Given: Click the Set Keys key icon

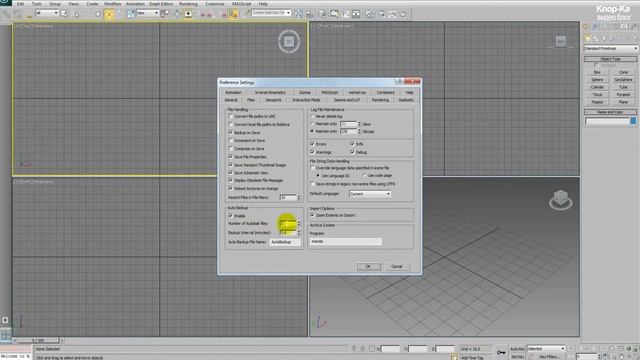Looking at the screenshot, I should [501, 352].
